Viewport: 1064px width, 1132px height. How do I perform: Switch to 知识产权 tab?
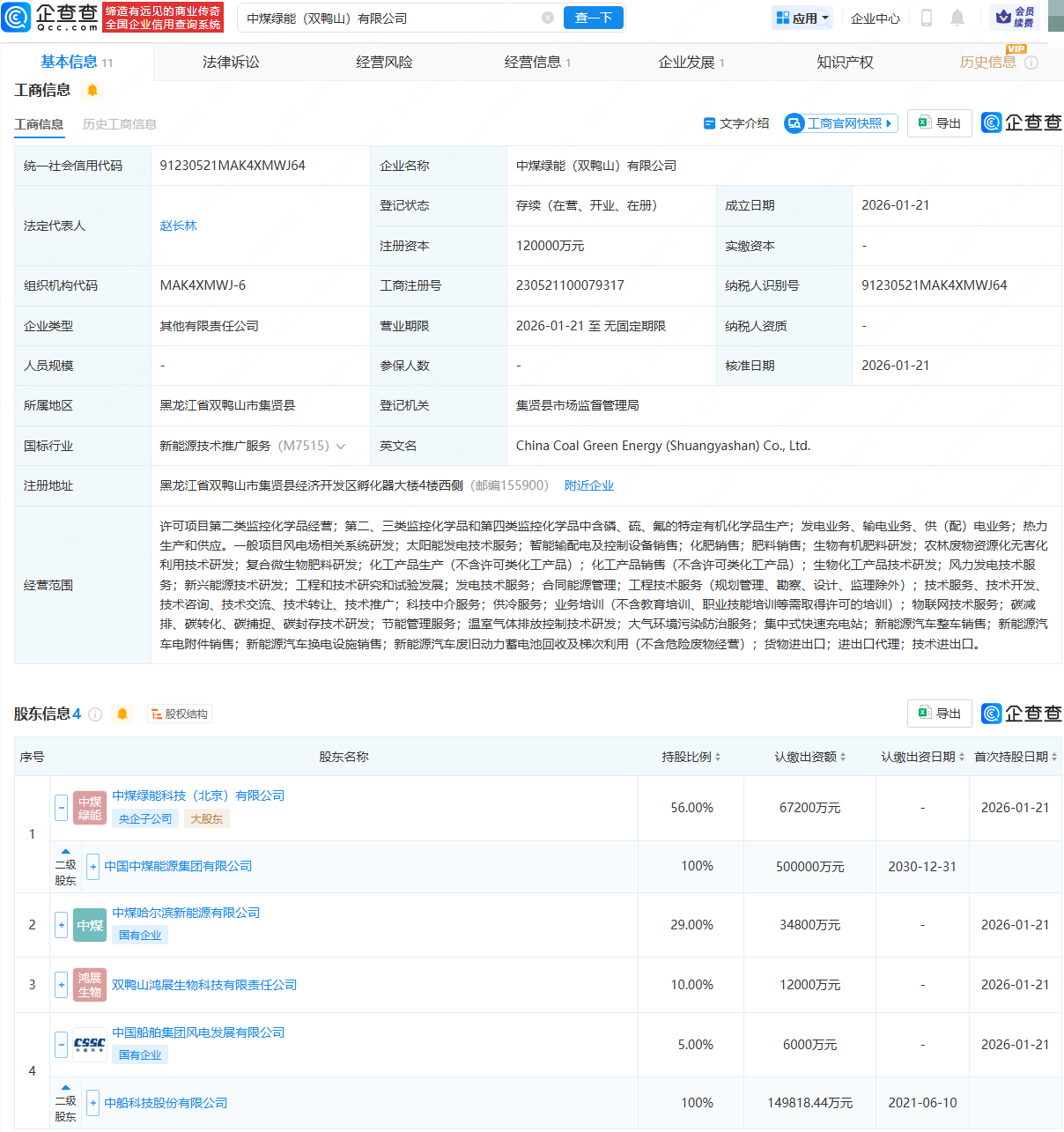click(x=845, y=62)
